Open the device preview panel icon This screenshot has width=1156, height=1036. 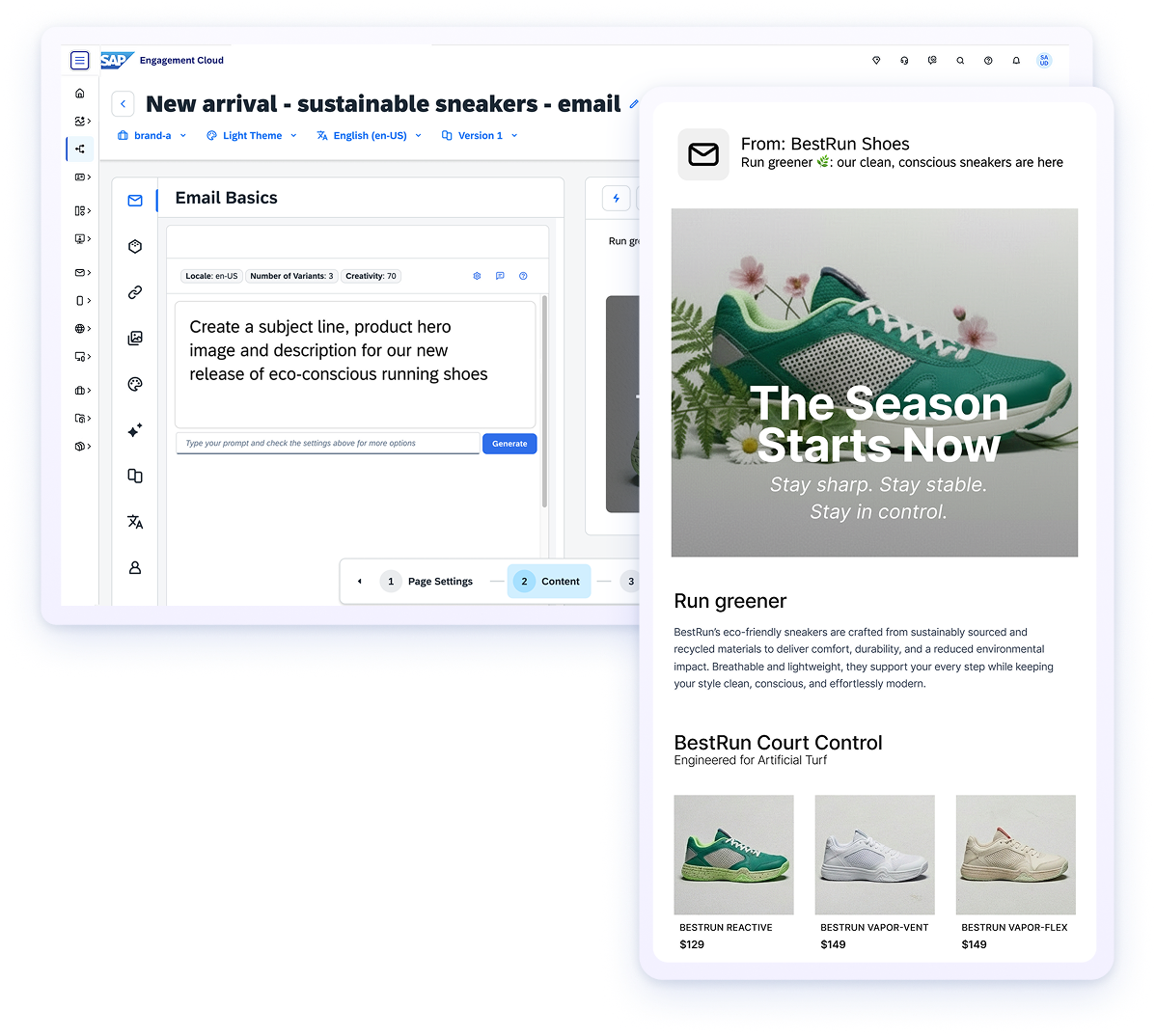tap(135, 476)
